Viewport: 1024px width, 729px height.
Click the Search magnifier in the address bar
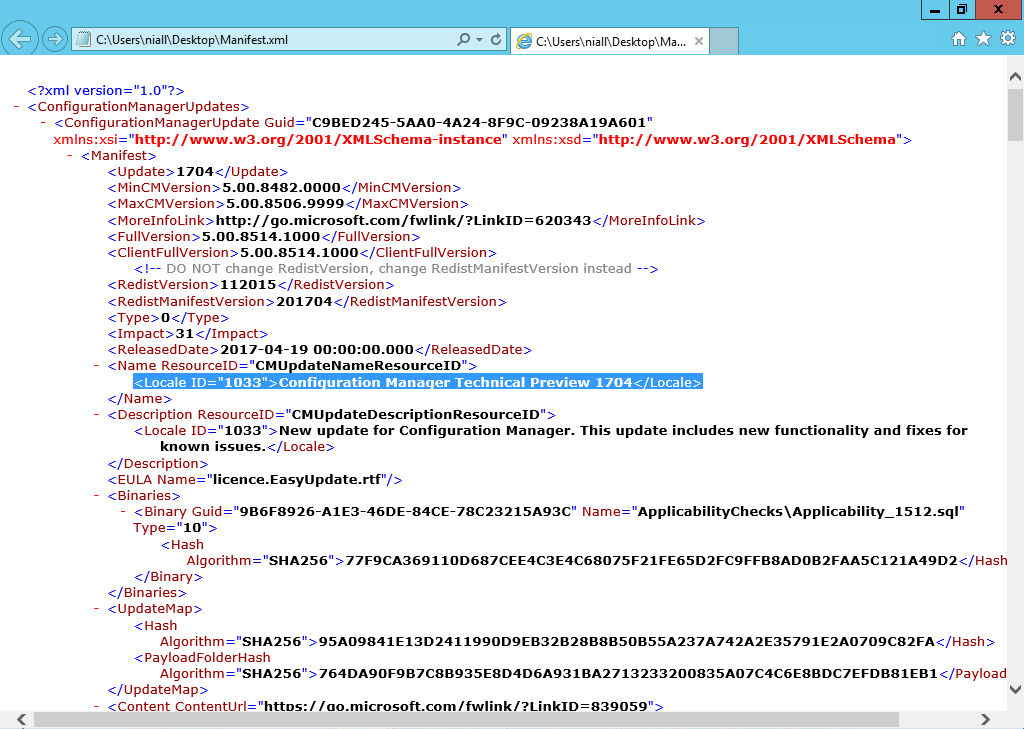click(x=464, y=40)
